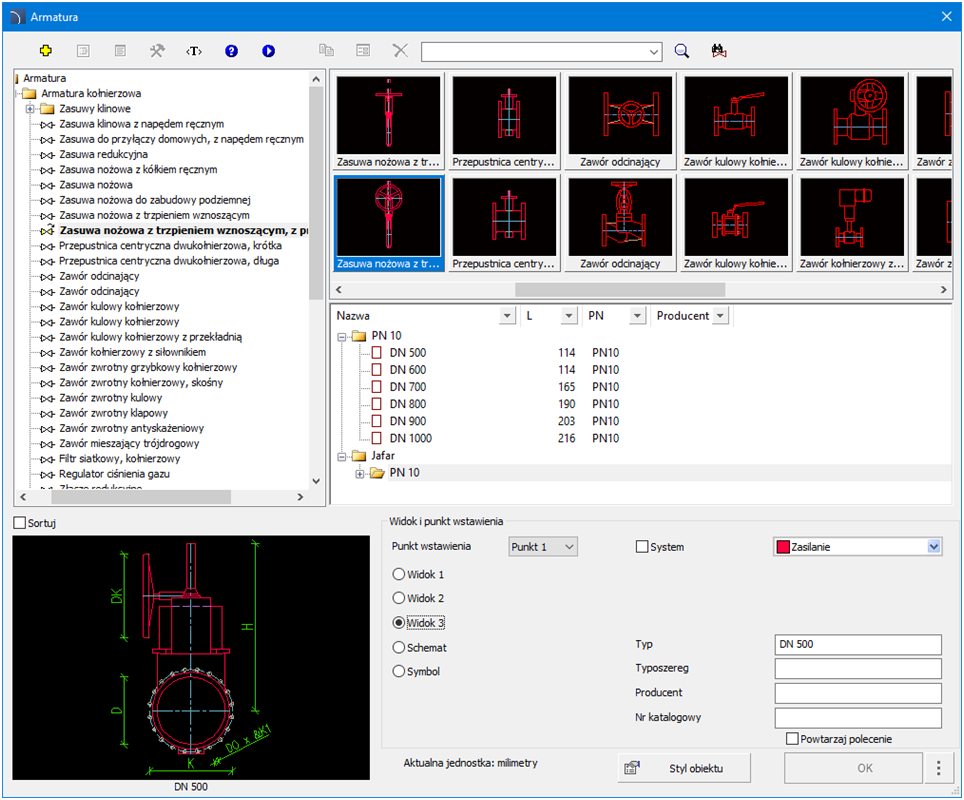Select the Widok 1 radio button
The width and height of the screenshot is (964, 800).
[399, 575]
